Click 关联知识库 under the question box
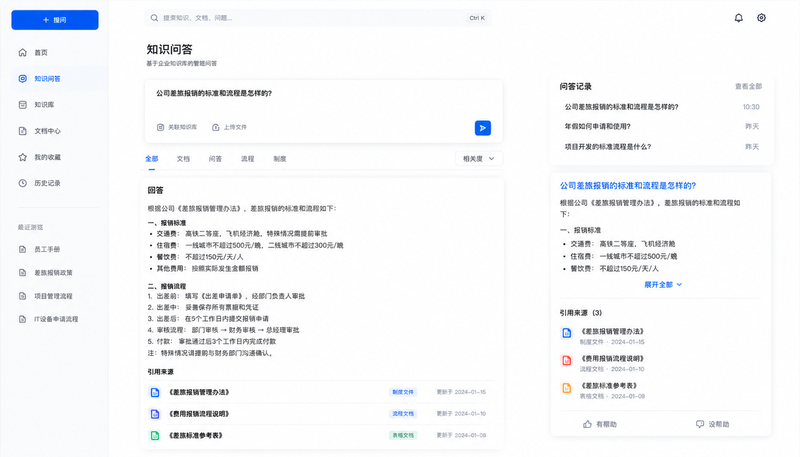The width and height of the screenshot is (800, 457). point(177,127)
